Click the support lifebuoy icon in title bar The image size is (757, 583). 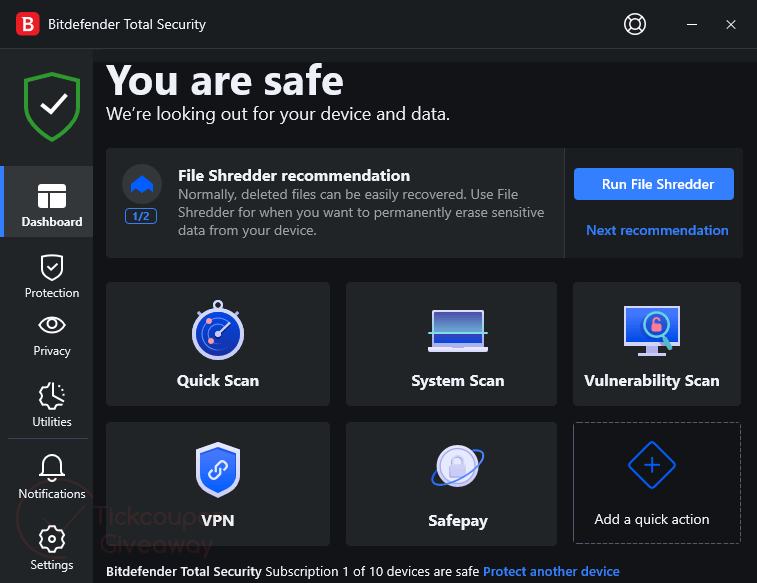pos(635,24)
